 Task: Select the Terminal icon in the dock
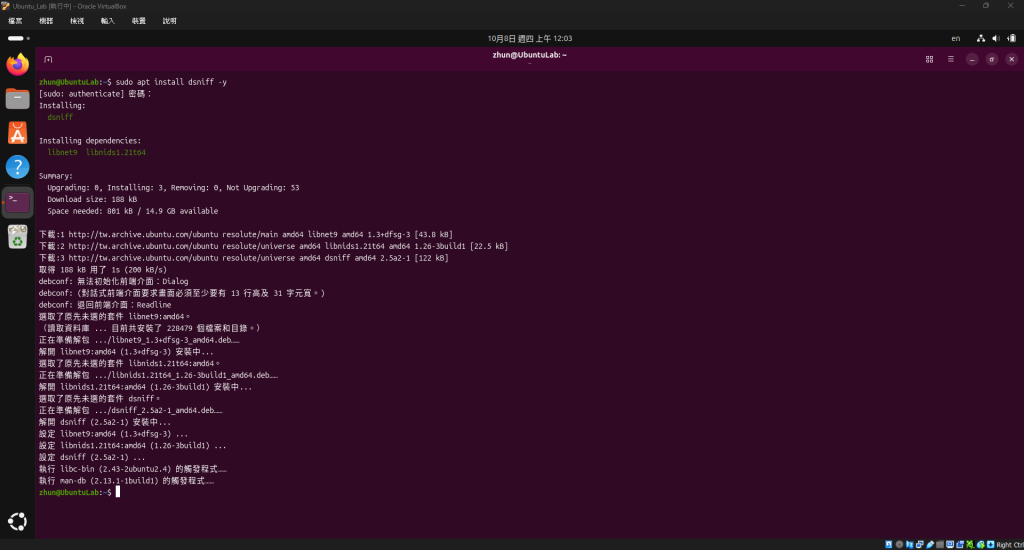tap(18, 202)
